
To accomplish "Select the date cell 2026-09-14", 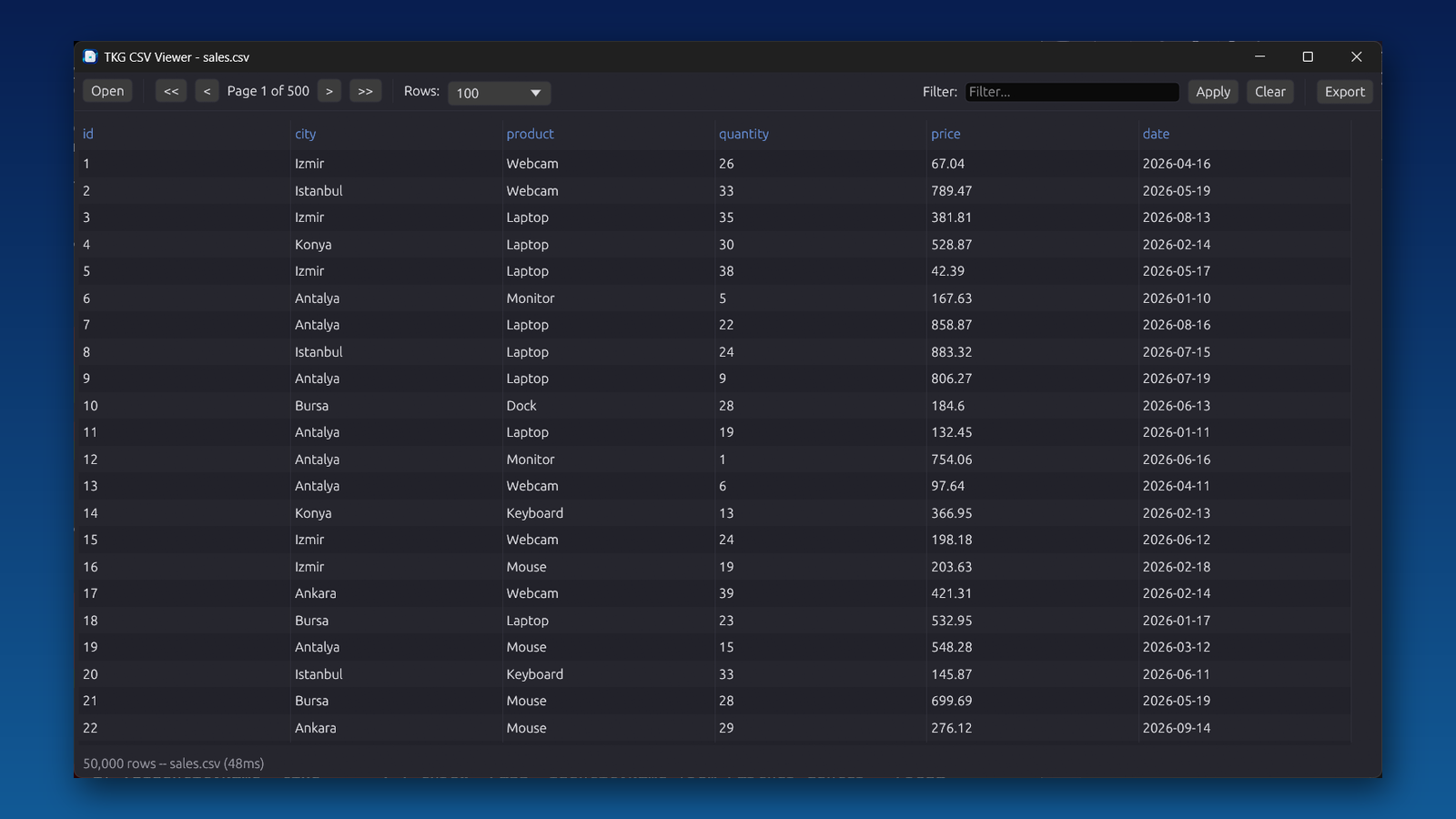I will pos(1177,728).
